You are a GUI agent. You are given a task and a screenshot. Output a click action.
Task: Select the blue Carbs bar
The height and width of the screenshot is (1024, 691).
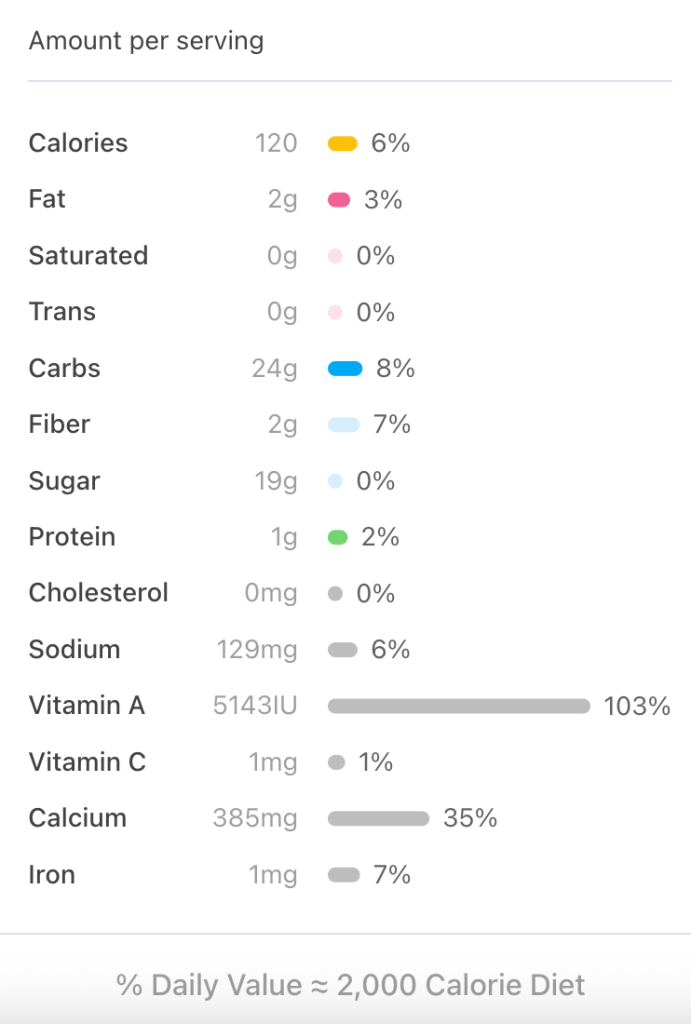[x=345, y=369]
